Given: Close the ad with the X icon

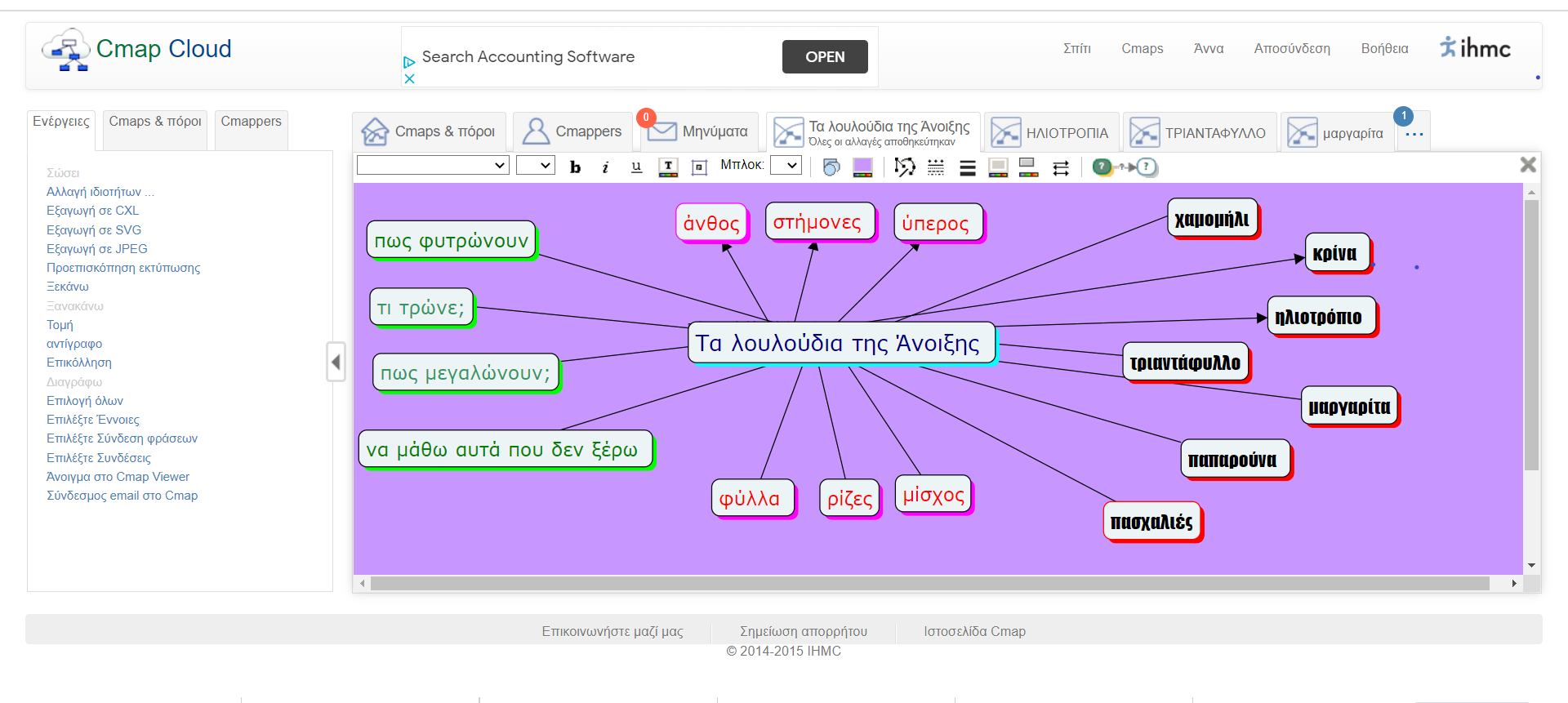Looking at the screenshot, I should tap(410, 78).
